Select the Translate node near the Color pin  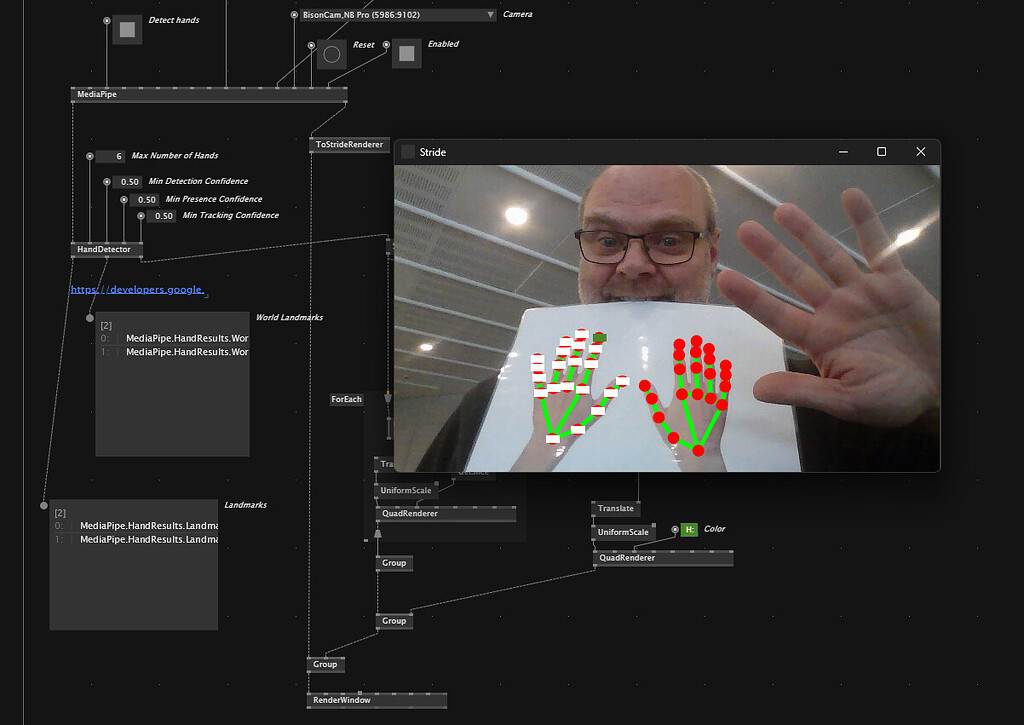click(x=615, y=508)
